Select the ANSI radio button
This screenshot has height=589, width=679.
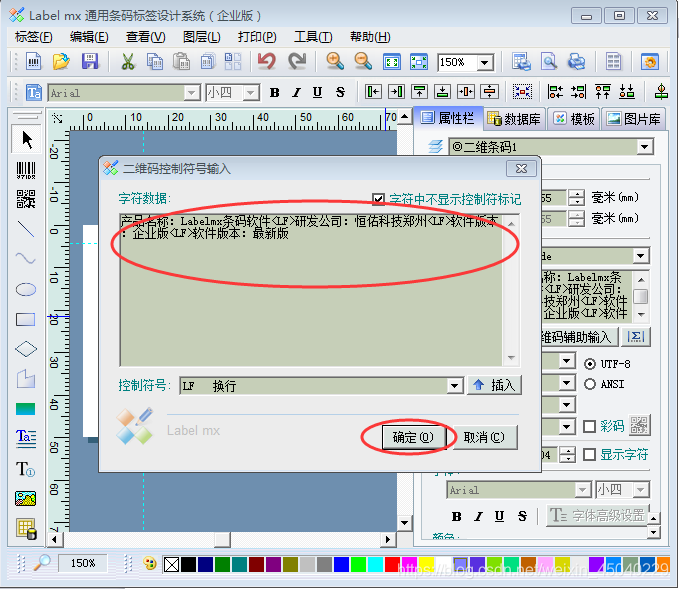590,384
